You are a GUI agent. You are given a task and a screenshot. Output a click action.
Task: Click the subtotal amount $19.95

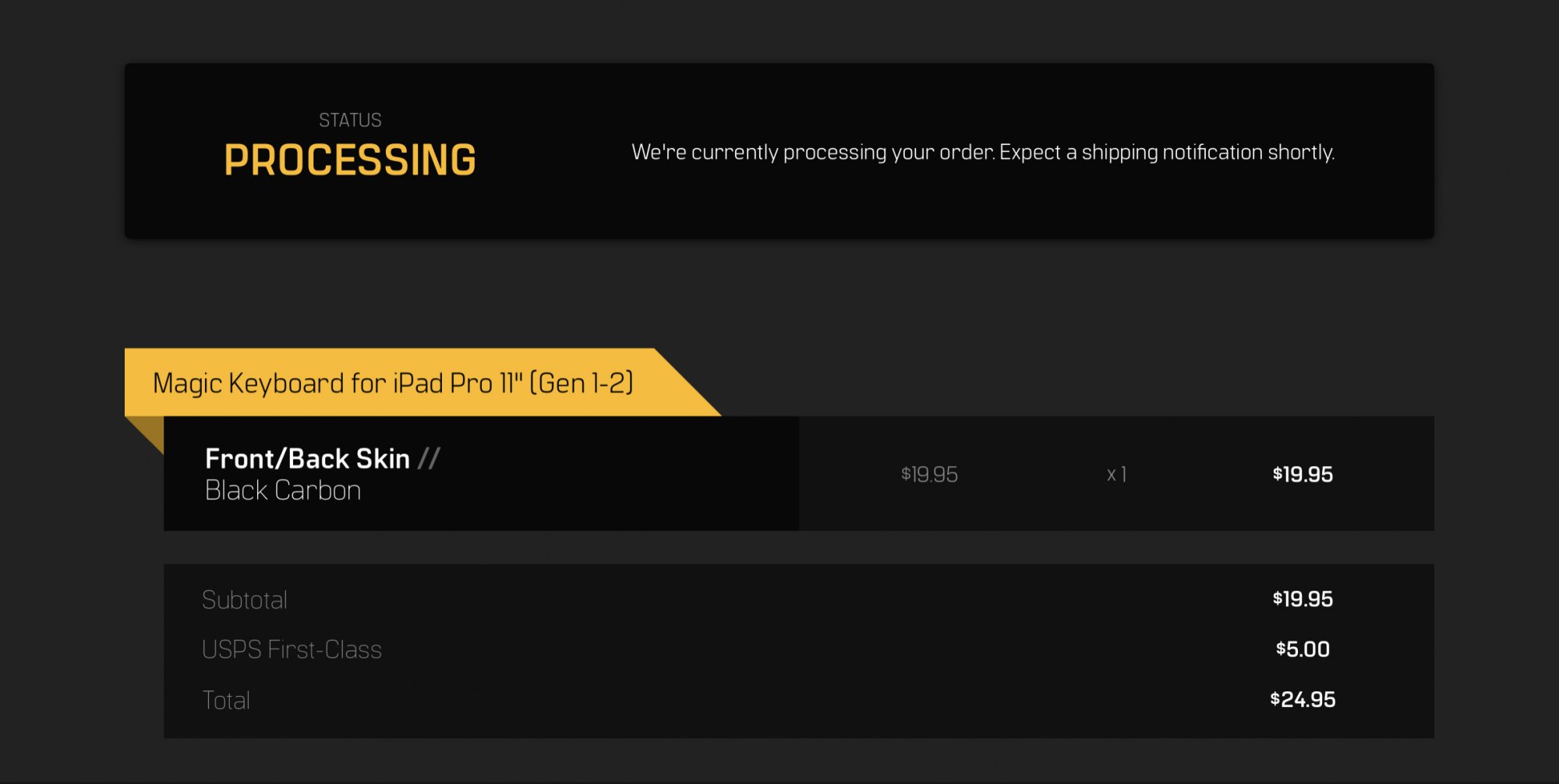(x=1303, y=599)
